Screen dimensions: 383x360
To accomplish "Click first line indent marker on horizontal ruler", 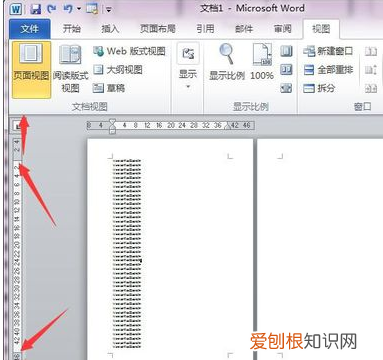I will point(113,121).
